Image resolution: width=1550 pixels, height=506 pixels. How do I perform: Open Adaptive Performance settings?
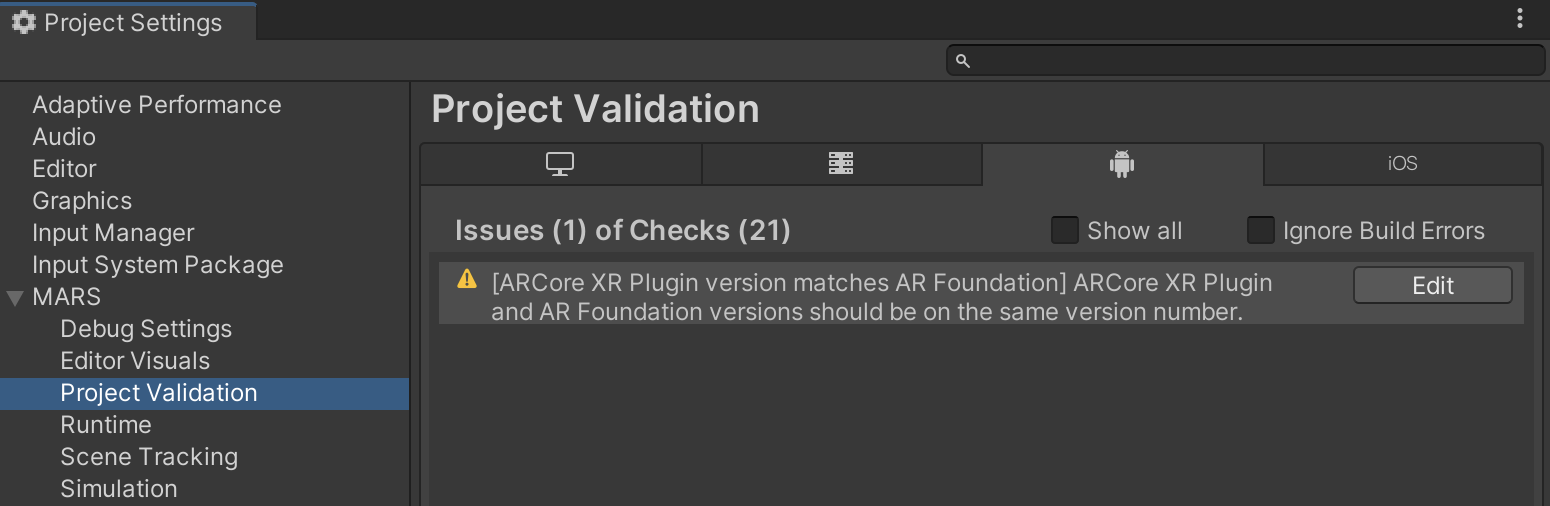coord(156,105)
